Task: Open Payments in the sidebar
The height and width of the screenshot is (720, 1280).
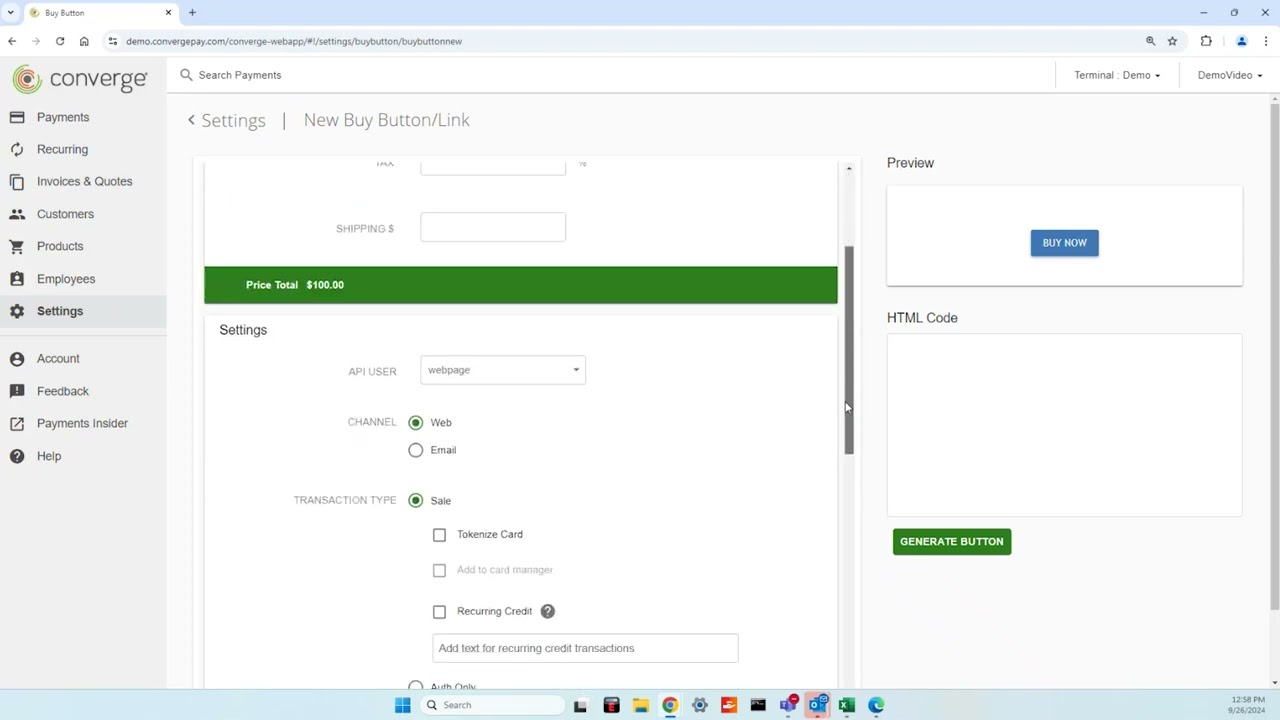Action: pyautogui.click(x=62, y=117)
